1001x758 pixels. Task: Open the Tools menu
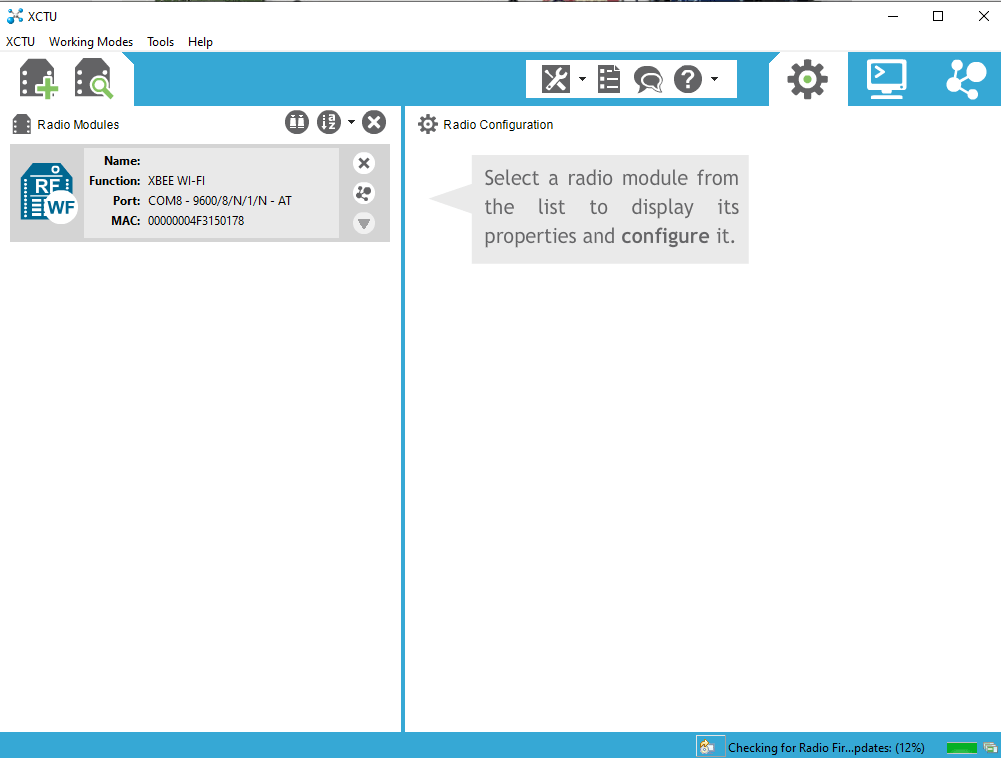pos(160,42)
